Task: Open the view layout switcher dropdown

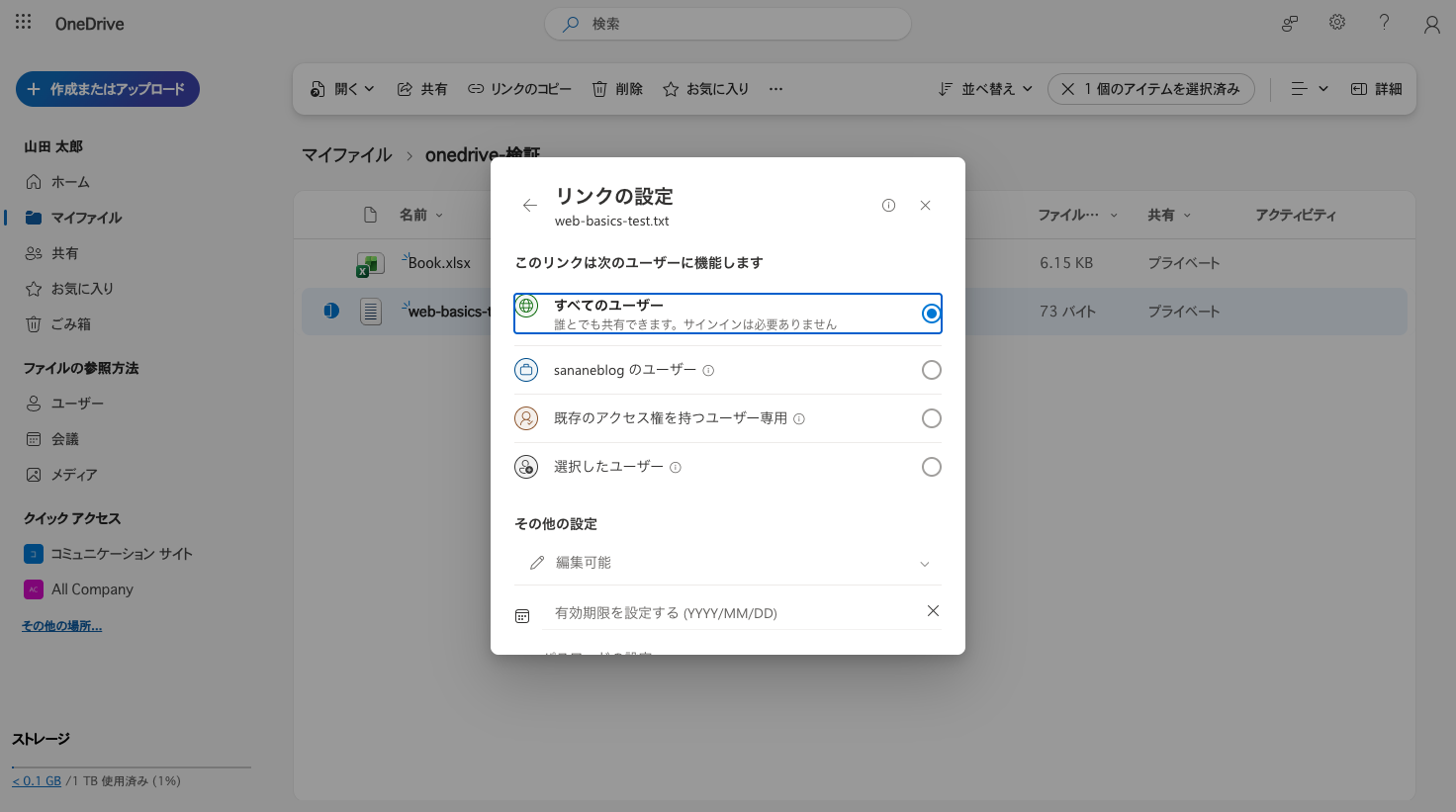Action: 1310,89
